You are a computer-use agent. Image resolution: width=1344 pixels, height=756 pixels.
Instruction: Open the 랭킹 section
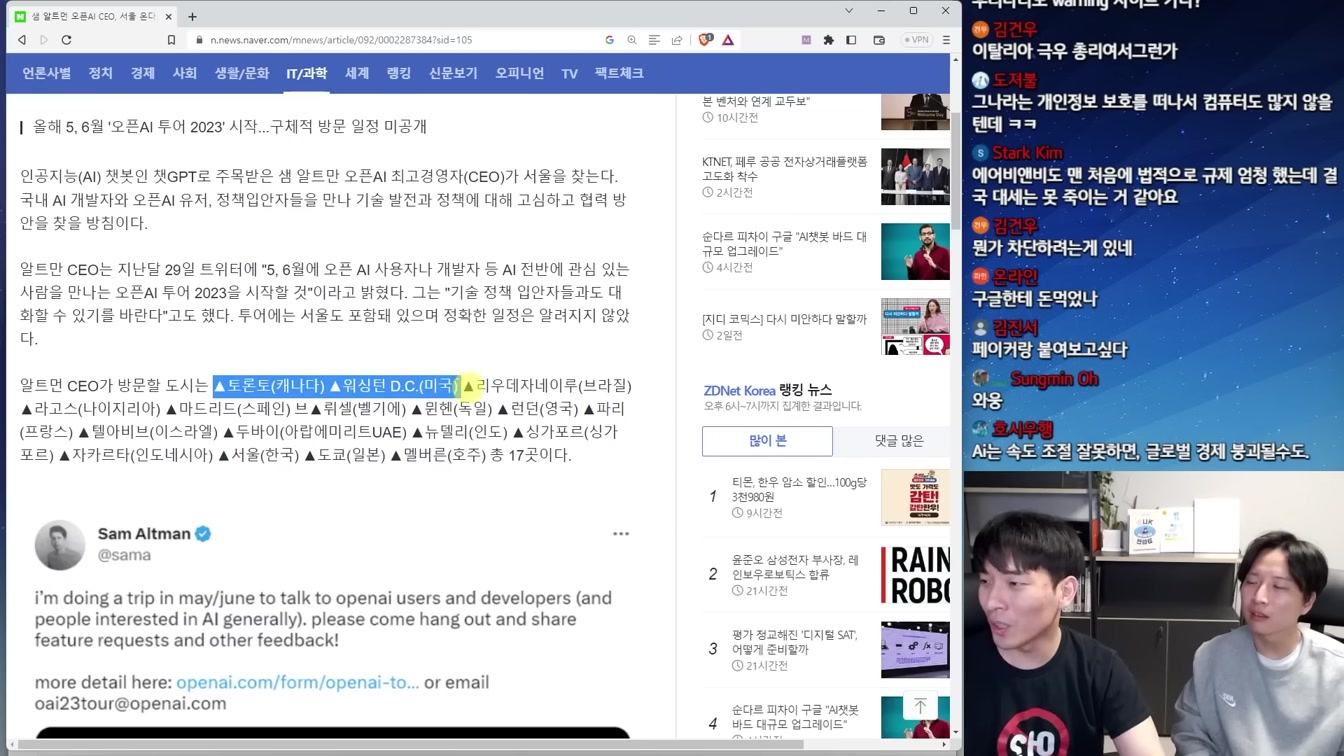coord(399,73)
